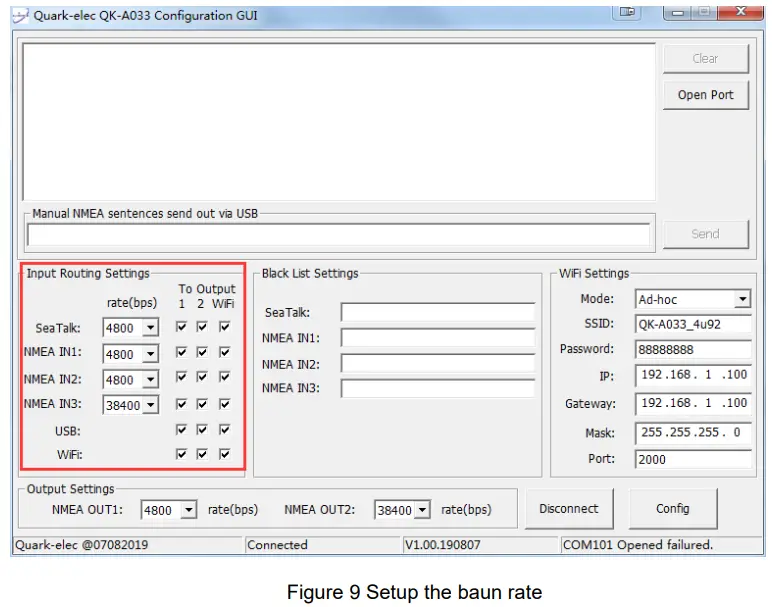Click the SeaTalk Black List field
Screen dimensions: 772x607
click(437, 313)
